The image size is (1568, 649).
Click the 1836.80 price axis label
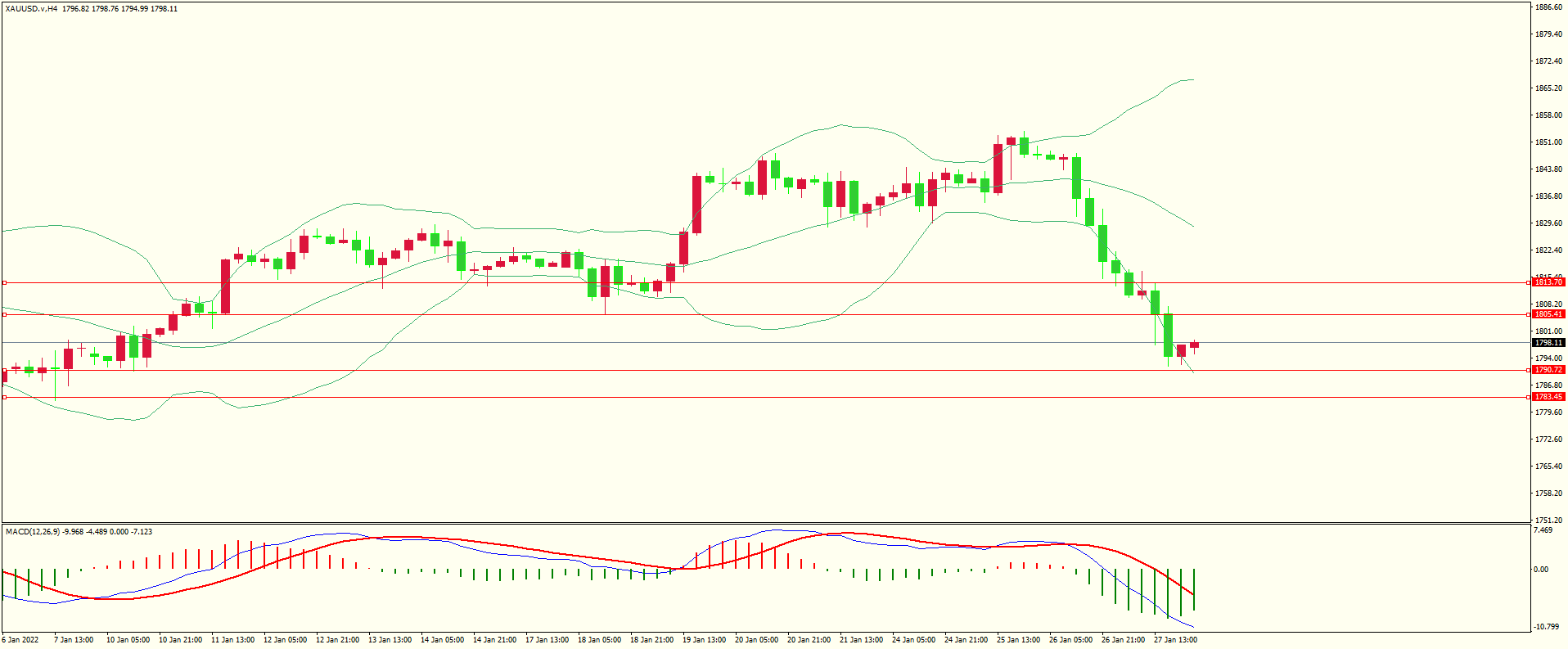coord(1549,196)
